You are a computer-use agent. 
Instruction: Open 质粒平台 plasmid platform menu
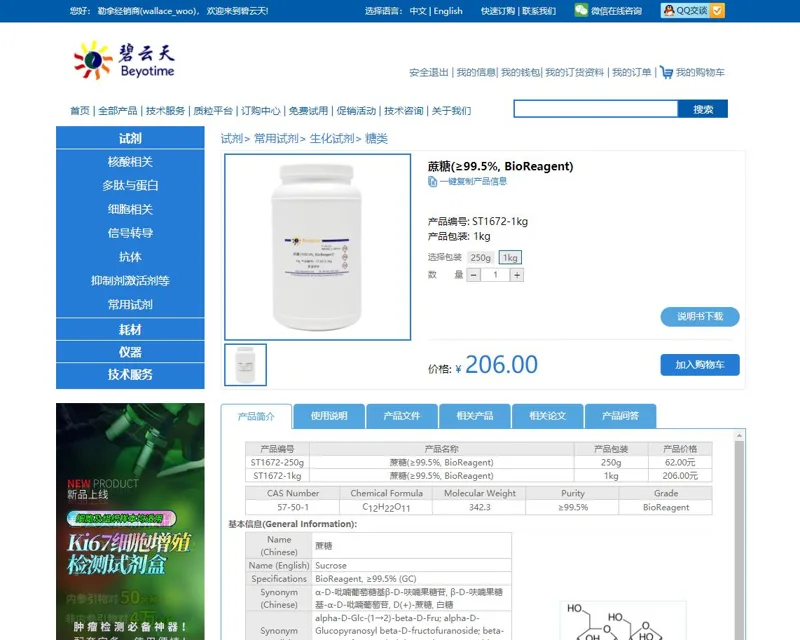point(213,111)
